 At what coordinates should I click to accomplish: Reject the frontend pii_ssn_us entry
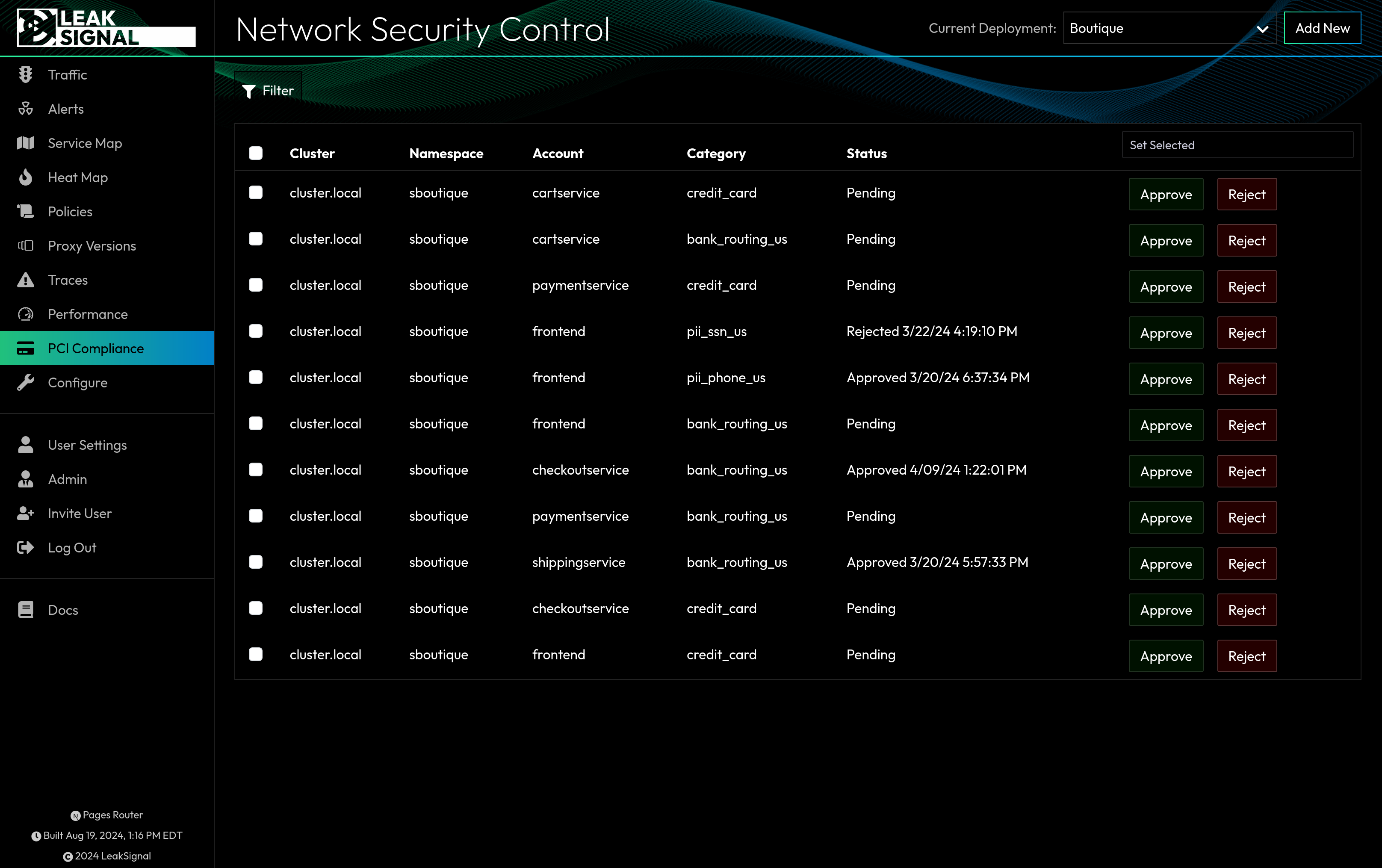tap(1247, 332)
